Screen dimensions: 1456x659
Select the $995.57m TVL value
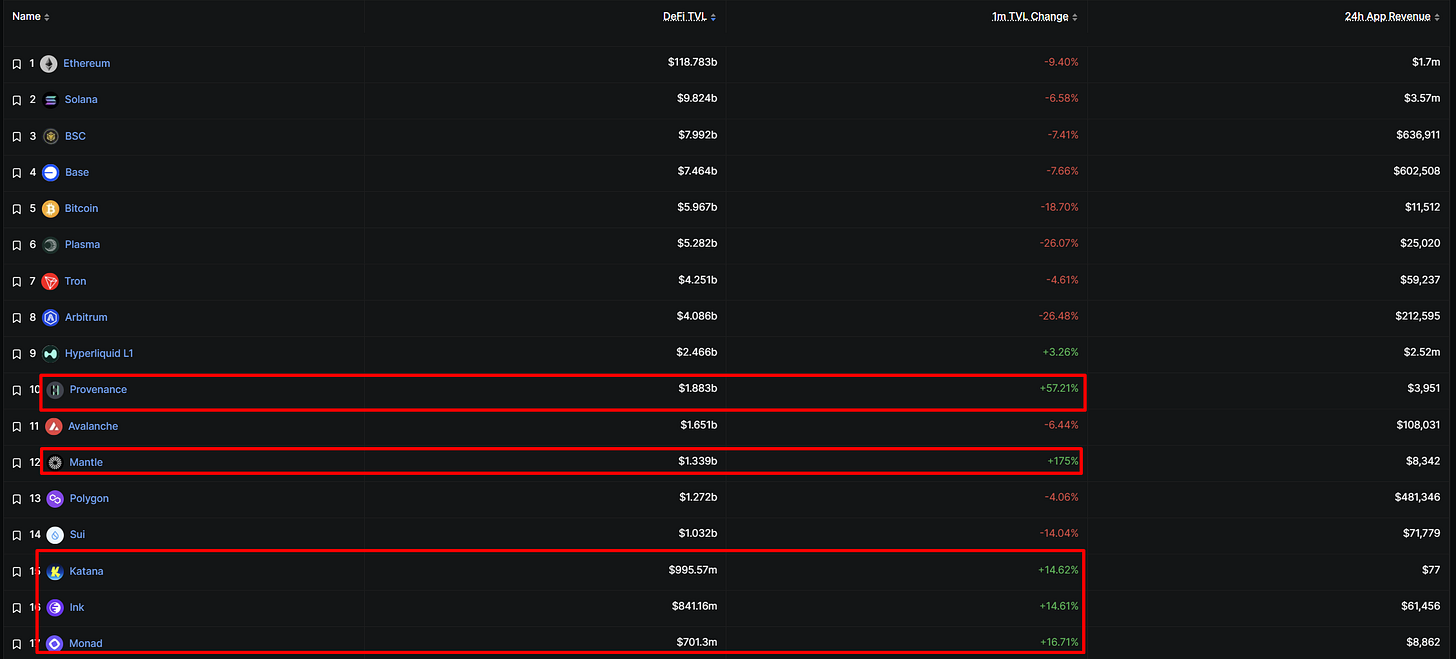[x=693, y=571]
